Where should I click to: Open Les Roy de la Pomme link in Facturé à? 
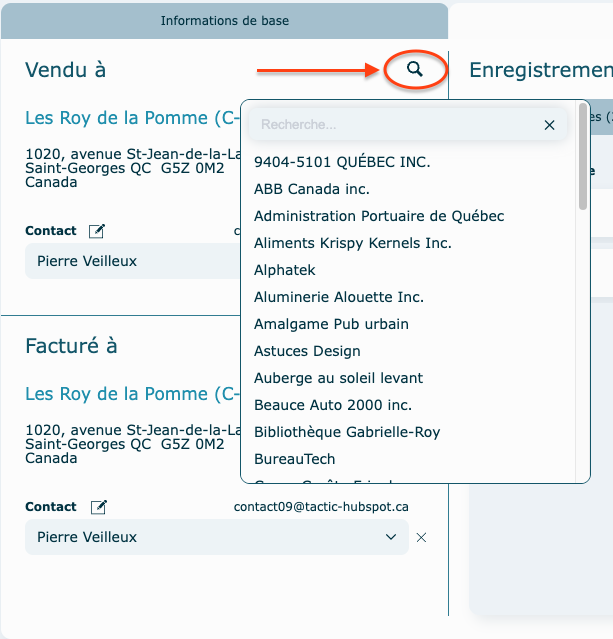pos(130,394)
